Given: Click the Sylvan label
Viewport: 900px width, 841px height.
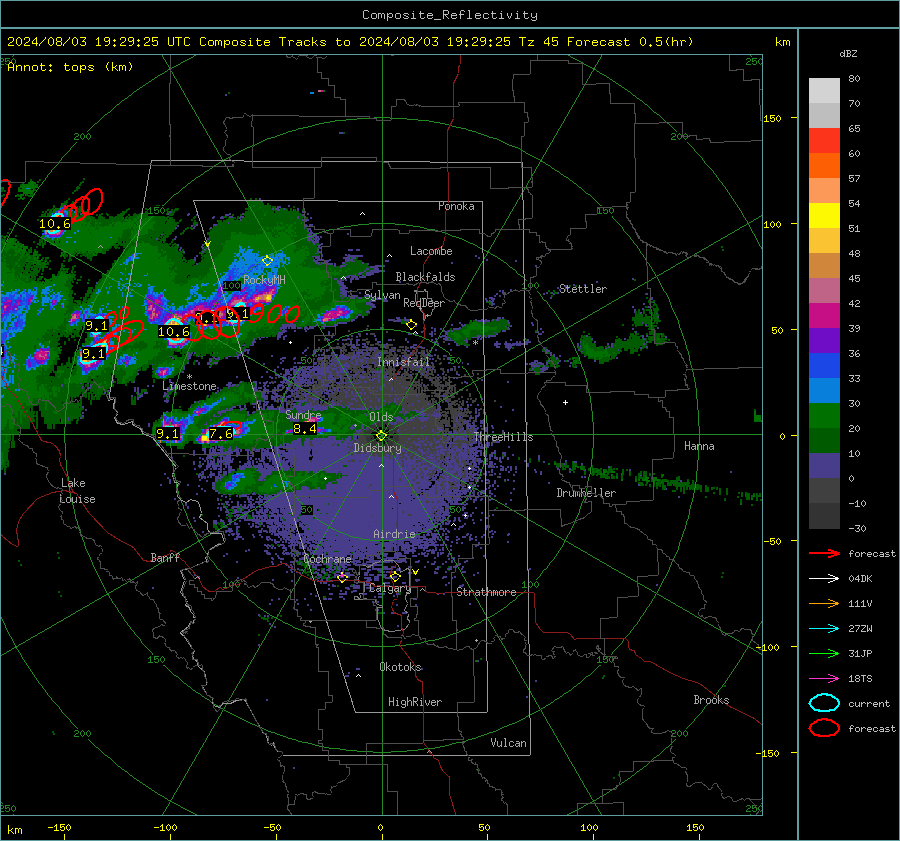Looking at the screenshot, I should click(382, 295).
